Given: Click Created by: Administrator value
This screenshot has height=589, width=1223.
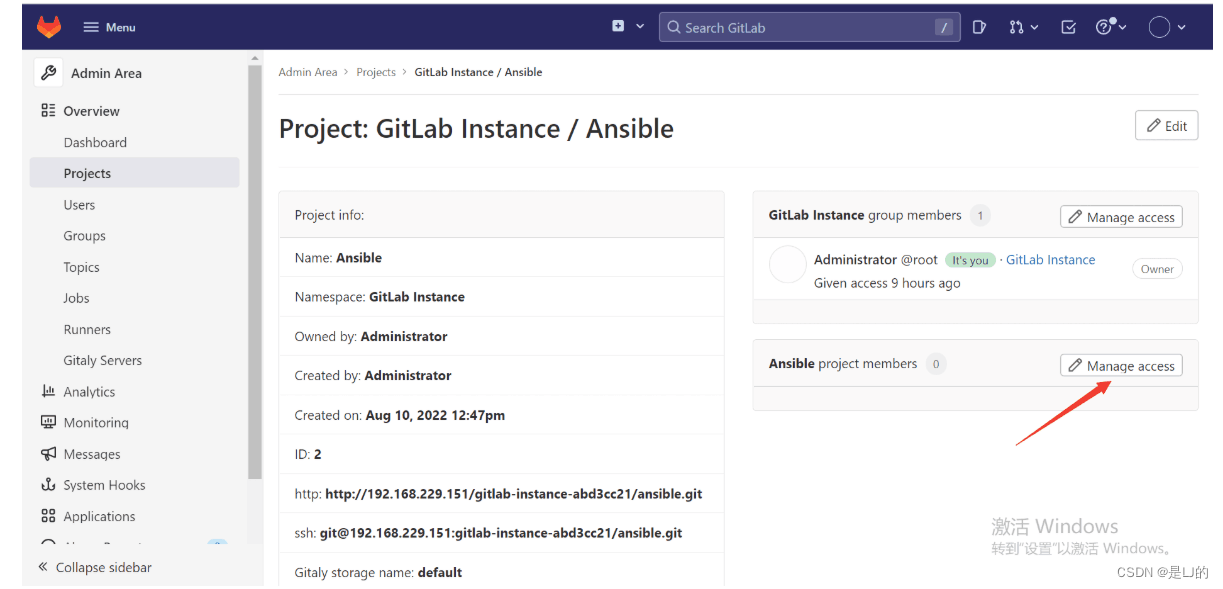Looking at the screenshot, I should [408, 375].
